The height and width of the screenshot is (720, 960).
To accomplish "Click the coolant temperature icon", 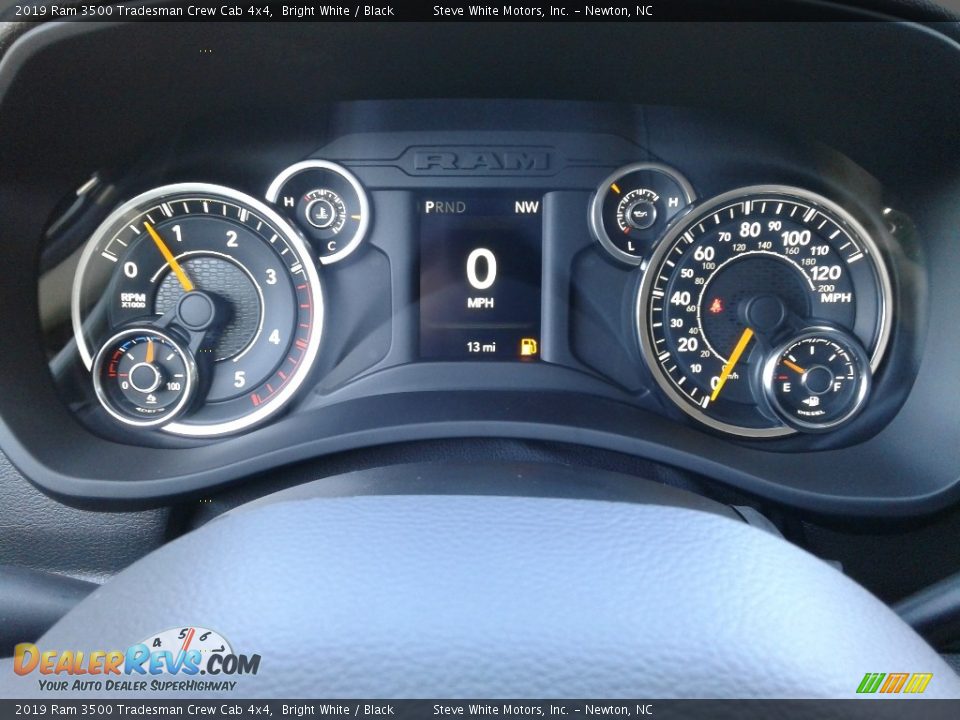I will [319, 211].
